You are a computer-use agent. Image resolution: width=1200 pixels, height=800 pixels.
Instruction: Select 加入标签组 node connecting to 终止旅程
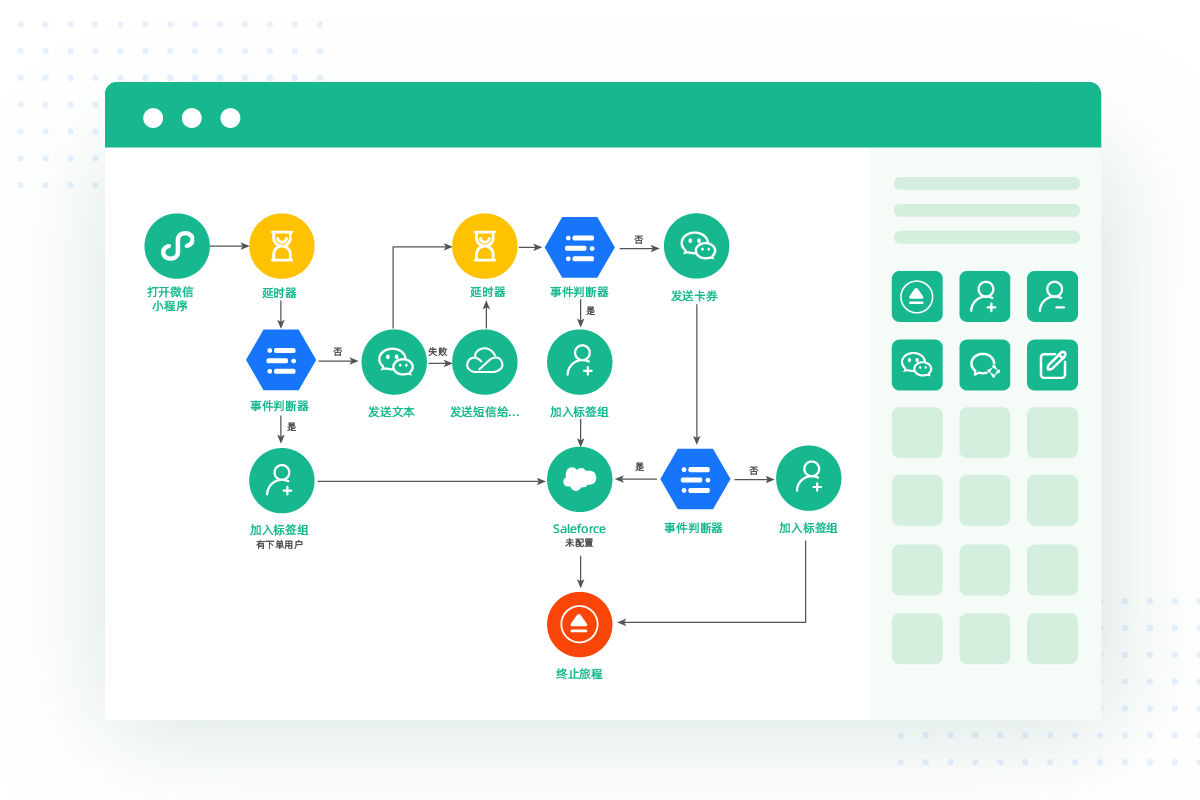[x=808, y=478]
